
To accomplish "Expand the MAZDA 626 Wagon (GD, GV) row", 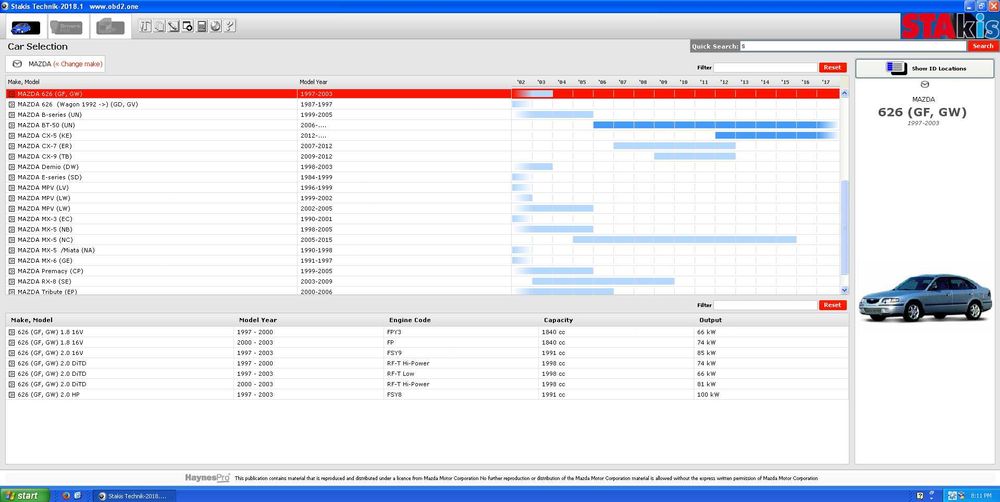I will [x=12, y=104].
